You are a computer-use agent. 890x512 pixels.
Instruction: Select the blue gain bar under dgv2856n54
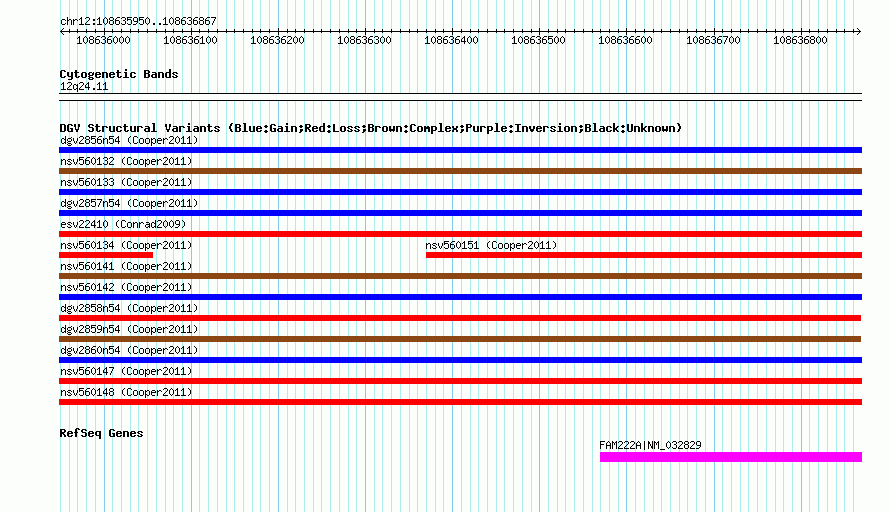coord(460,150)
